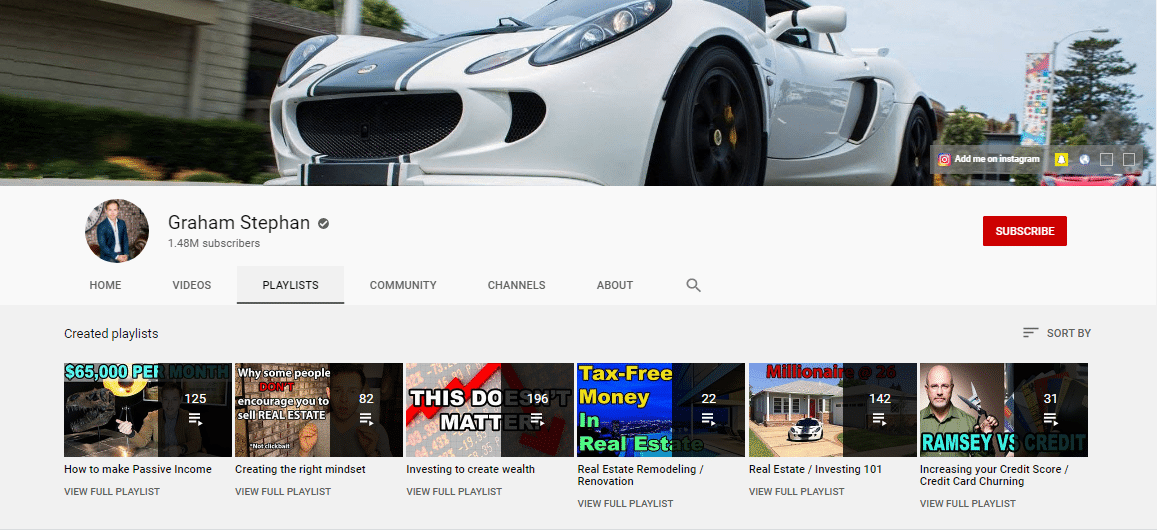This screenshot has width=1157, height=531.
Task: Click the 'Creating the right mindset' title
Action: [x=300, y=470]
